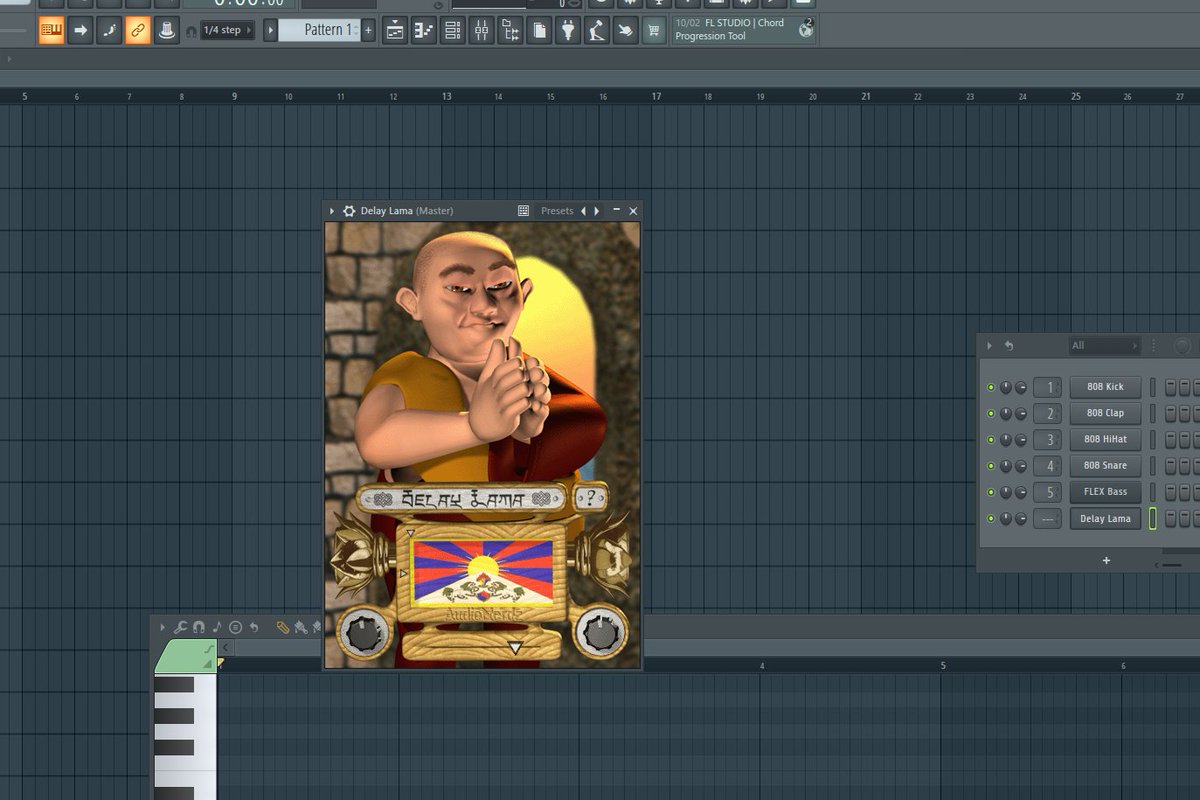1200x800 pixels.
Task: Select the piano roll draw pencil tool
Action: (283, 627)
